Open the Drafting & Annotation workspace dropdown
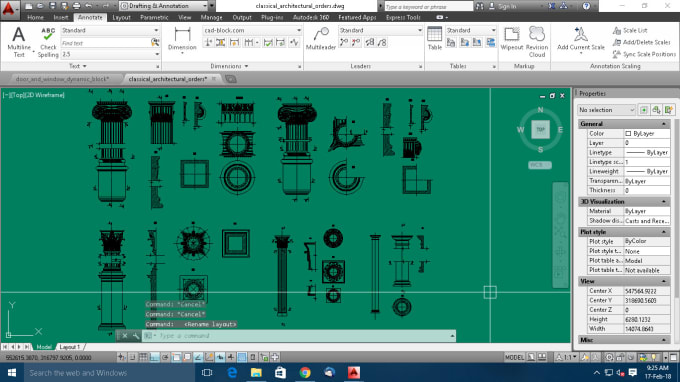The width and height of the screenshot is (680, 382). tap(164, 6)
